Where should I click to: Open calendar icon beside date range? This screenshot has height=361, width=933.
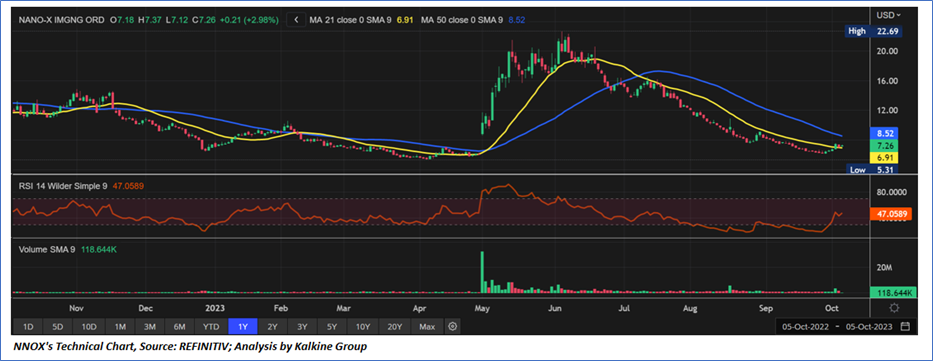coord(905,327)
